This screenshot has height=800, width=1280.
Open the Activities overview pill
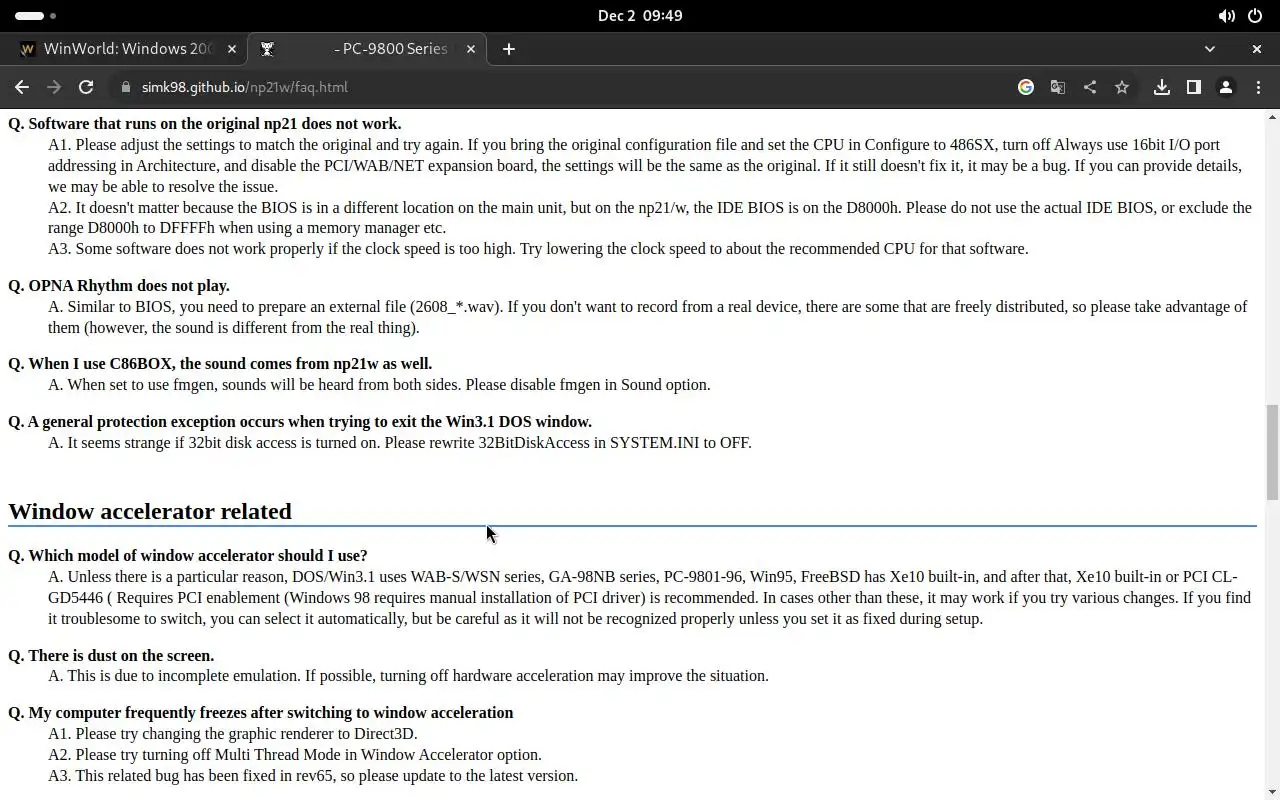(x=36, y=16)
